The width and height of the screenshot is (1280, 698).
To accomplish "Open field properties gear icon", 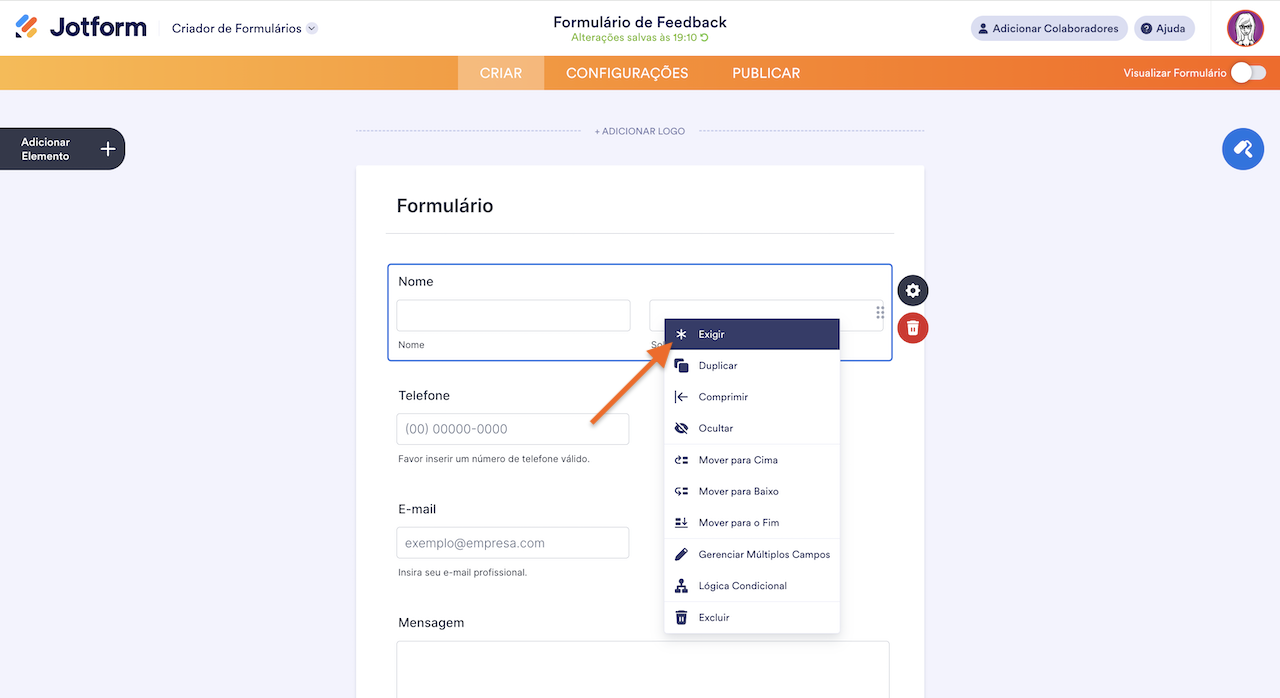I will (x=912, y=291).
